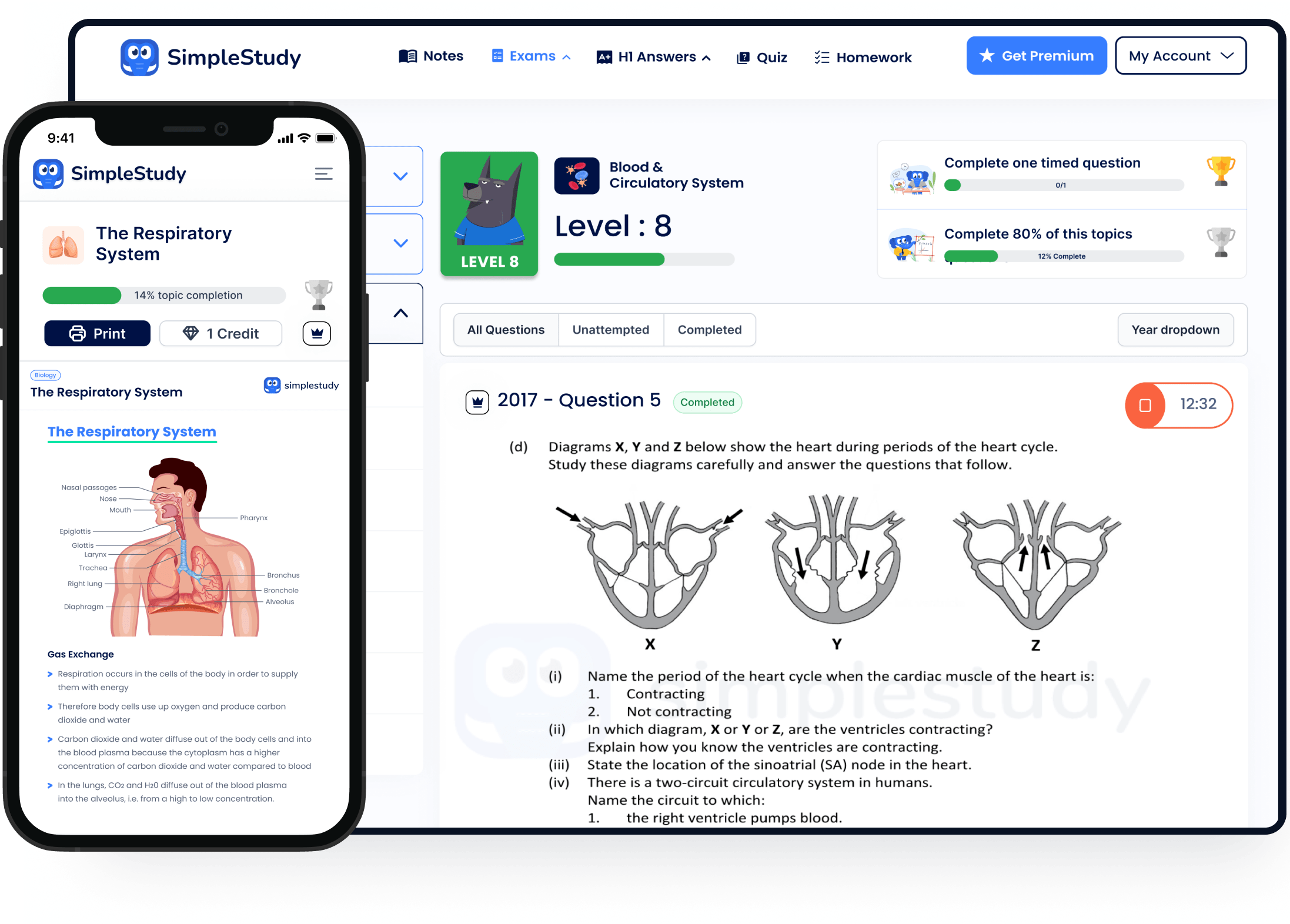The width and height of the screenshot is (1290, 924).
Task: Click the respiratory system anatomy diagram
Action: tap(179, 547)
